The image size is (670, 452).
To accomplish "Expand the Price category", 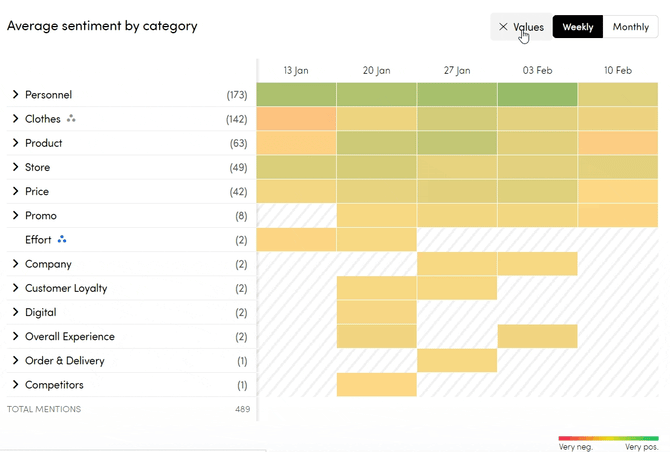I will [x=16, y=191].
